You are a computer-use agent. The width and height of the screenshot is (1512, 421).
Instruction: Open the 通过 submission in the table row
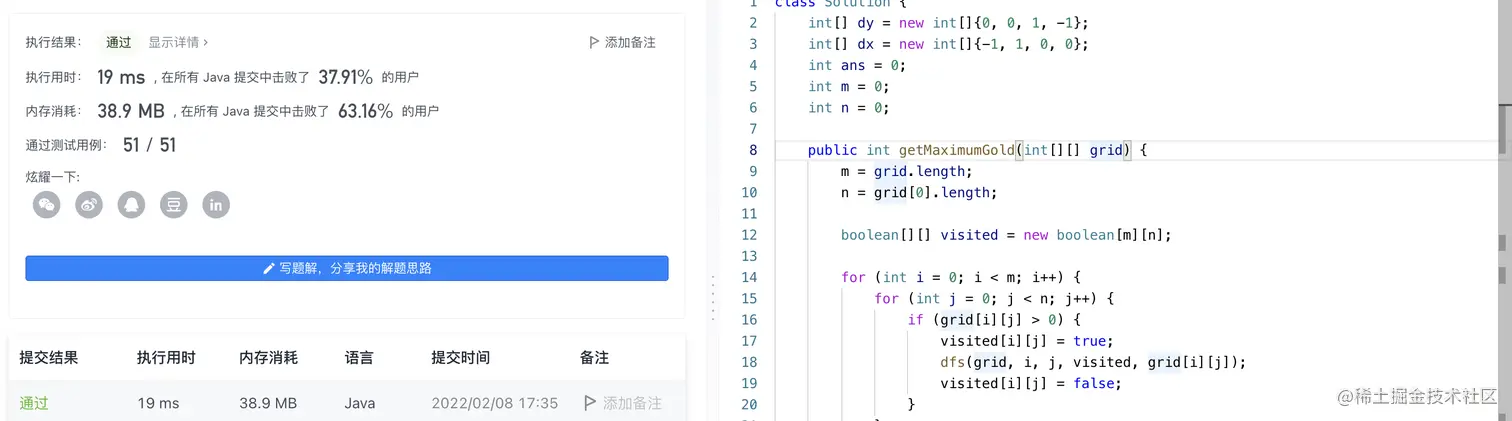[34, 403]
